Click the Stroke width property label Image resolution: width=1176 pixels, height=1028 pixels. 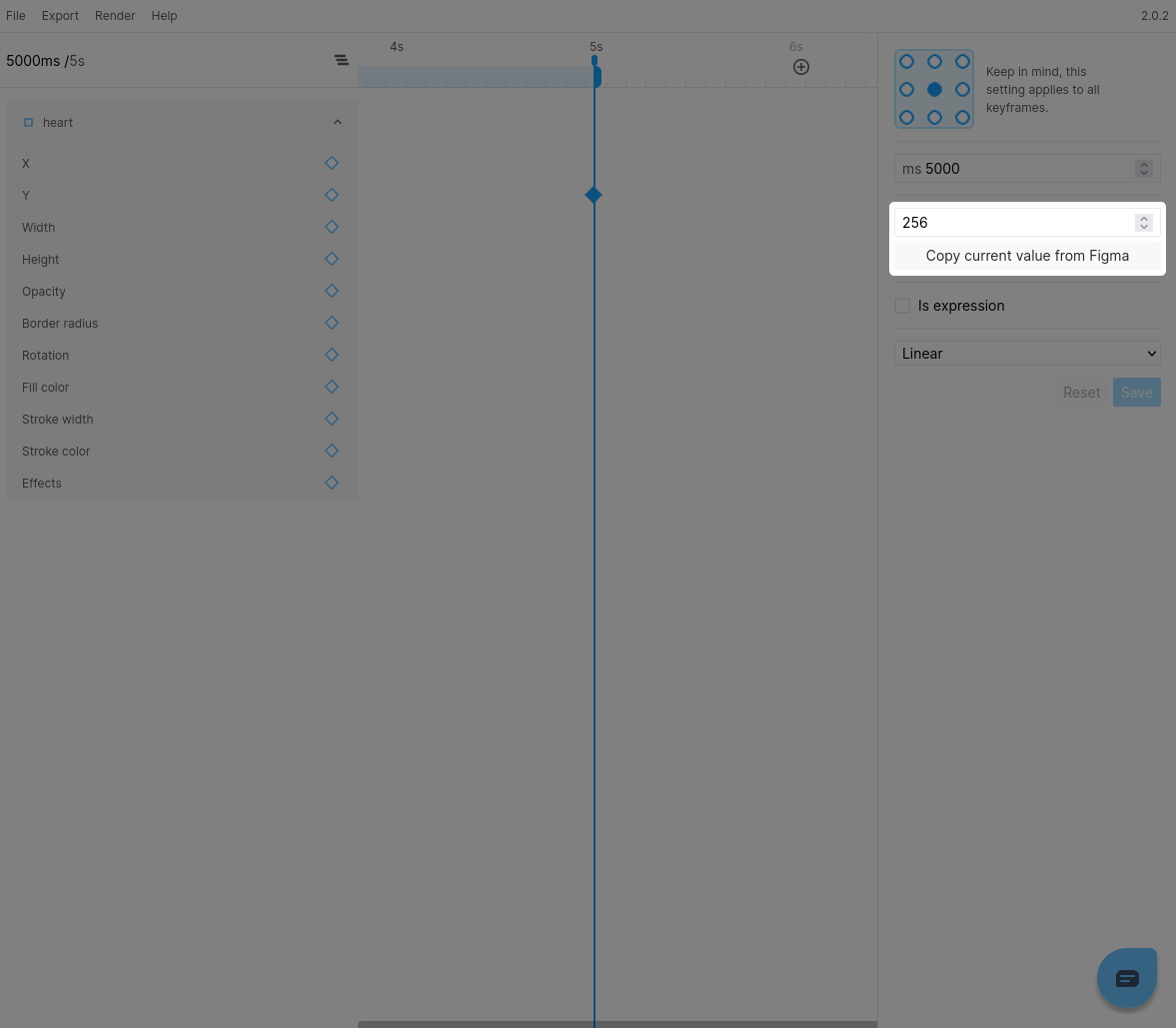[58, 420]
